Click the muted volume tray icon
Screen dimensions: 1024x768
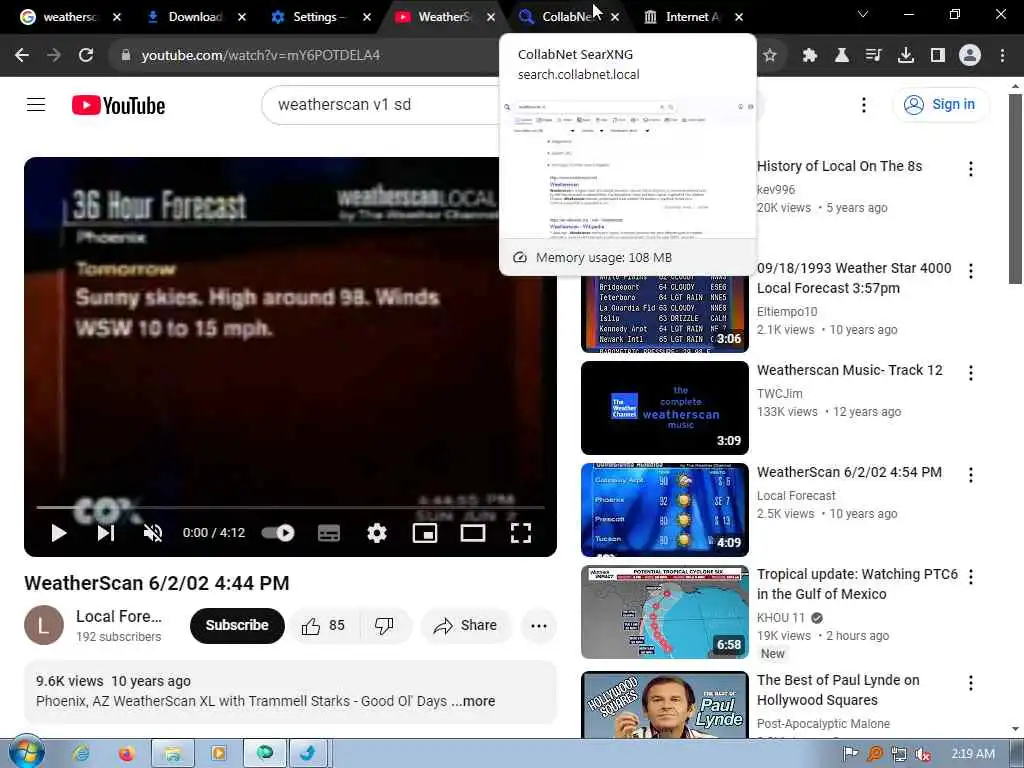click(x=922, y=754)
